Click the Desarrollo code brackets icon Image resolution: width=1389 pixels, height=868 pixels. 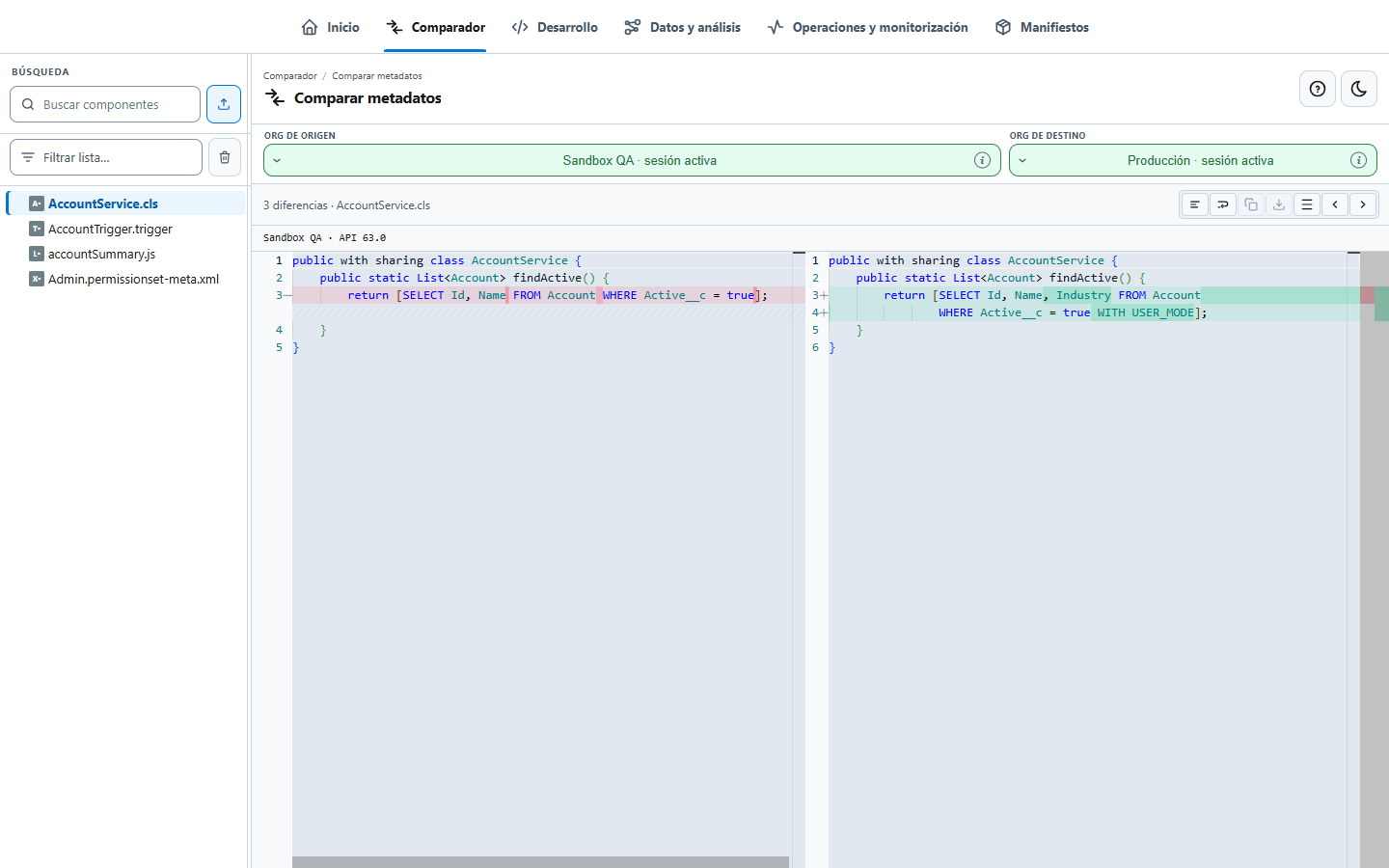coord(520,27)
